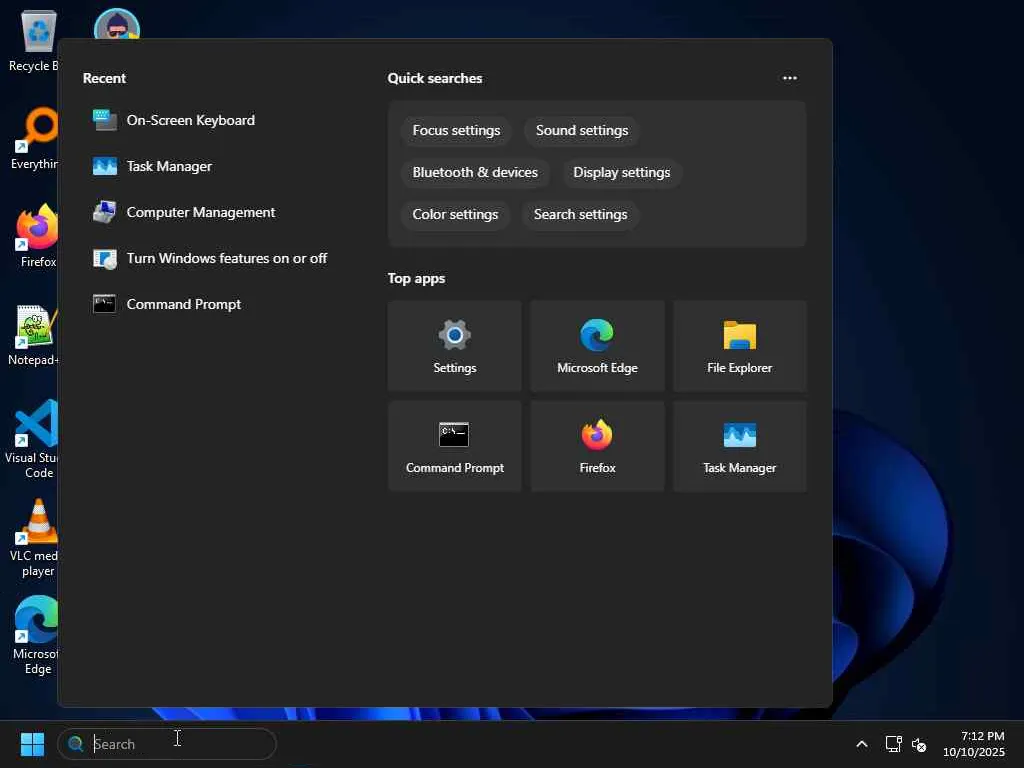This screenshot has height=768, width=1024.
Task: Choose Turn Windows features on or off
Action: (x=226, y=258)
